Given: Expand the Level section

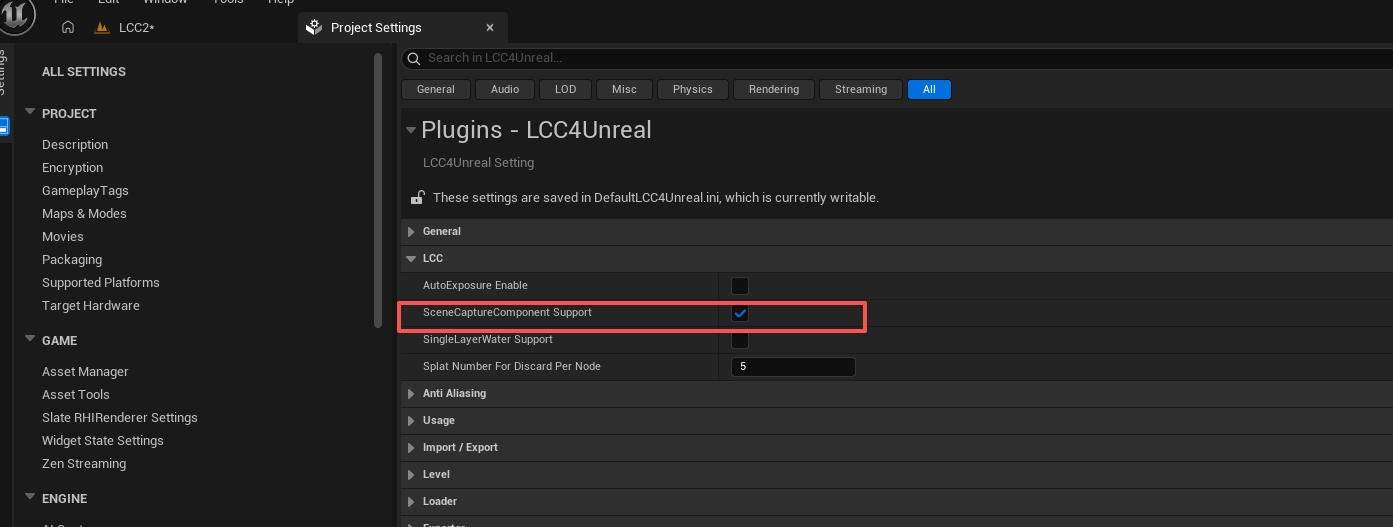Looking at the screenshot, I should coord(411,475).
